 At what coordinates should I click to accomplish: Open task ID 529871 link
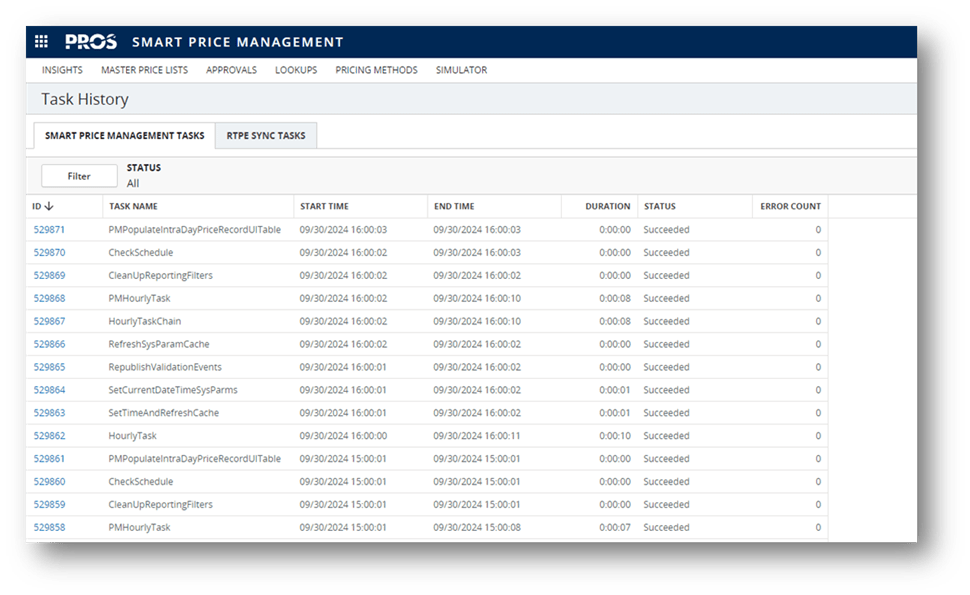pos(49,229)
